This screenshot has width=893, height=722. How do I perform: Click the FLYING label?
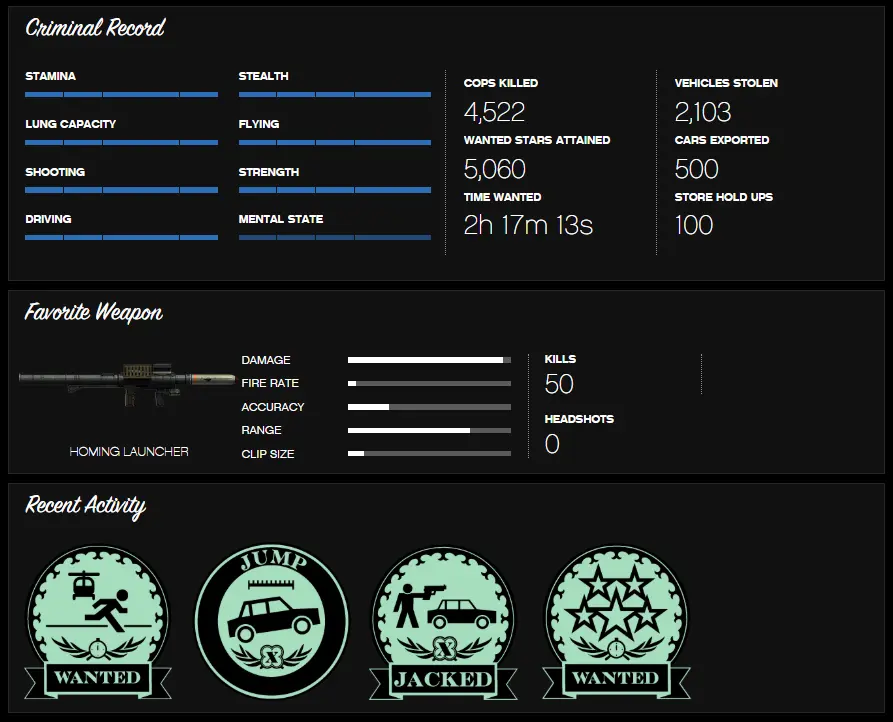coord(259,124)
